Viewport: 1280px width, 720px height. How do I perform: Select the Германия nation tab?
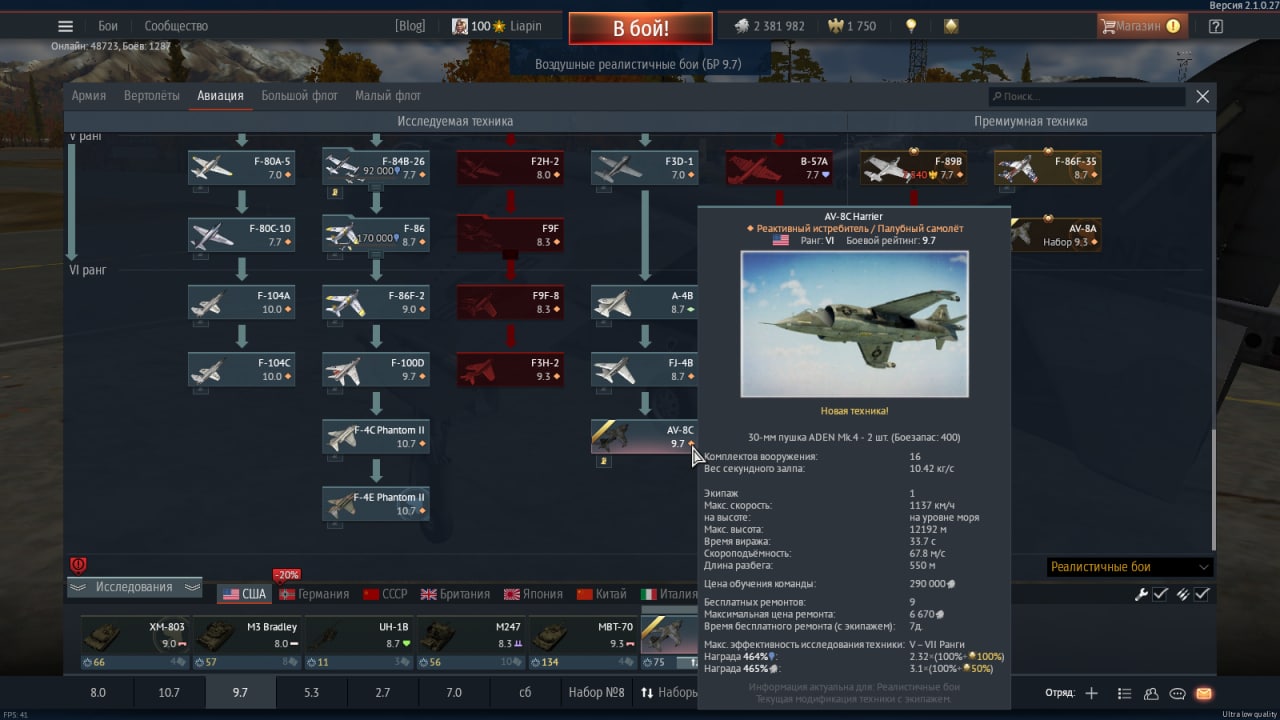[x=314, y=594]
